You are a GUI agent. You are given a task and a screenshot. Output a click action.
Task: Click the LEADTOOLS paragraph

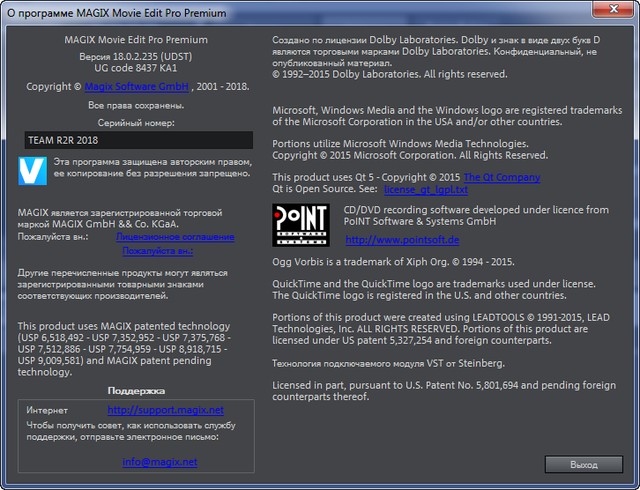[441, 329]
